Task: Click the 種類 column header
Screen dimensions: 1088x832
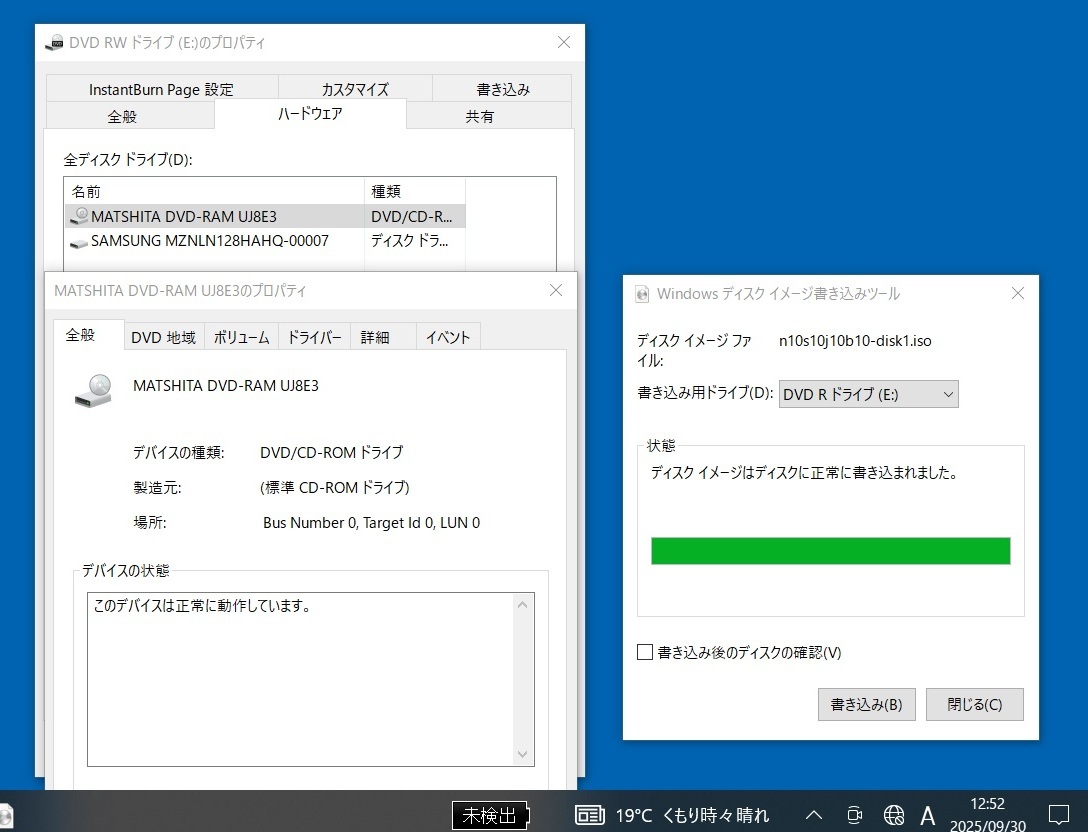Action: (x=415, y=191)
